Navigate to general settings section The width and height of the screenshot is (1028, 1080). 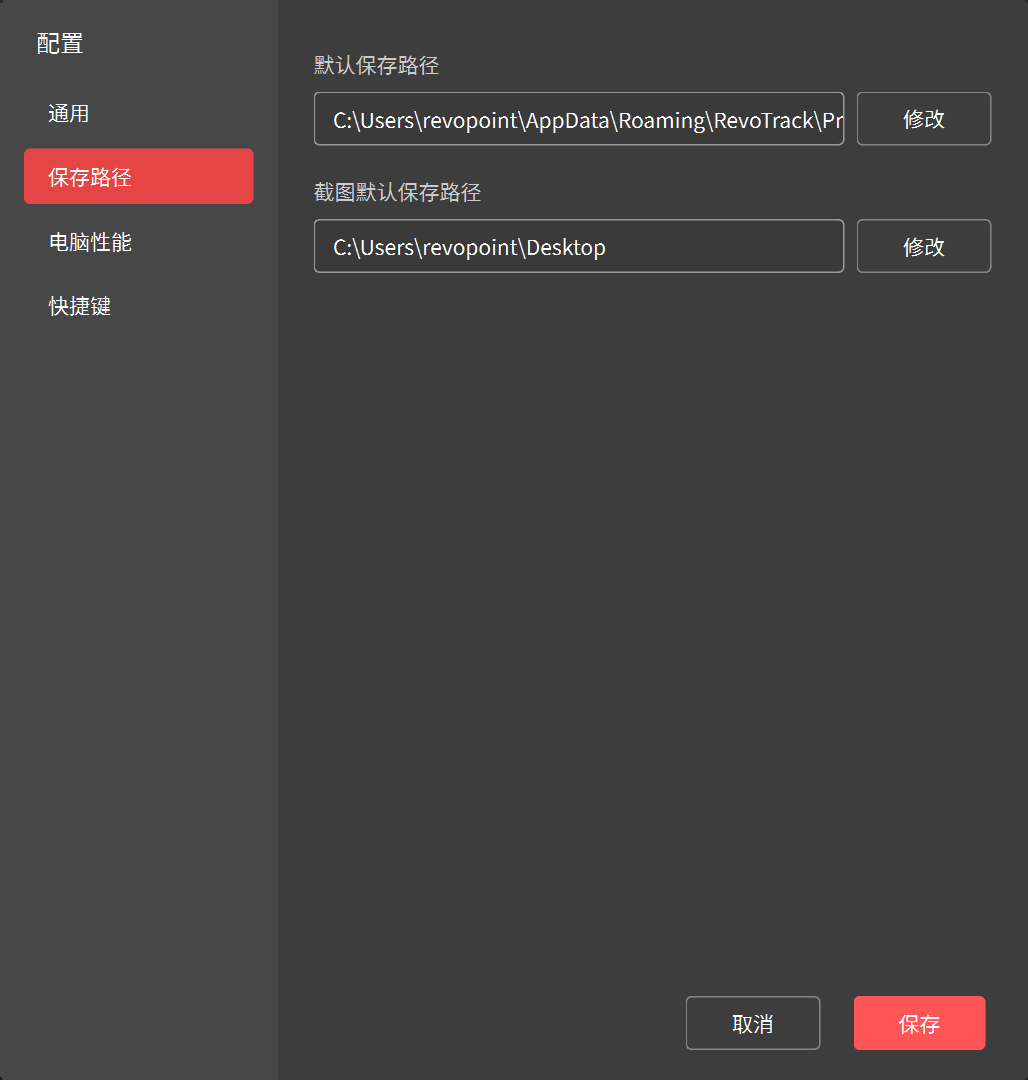click(x=69, y=114)
